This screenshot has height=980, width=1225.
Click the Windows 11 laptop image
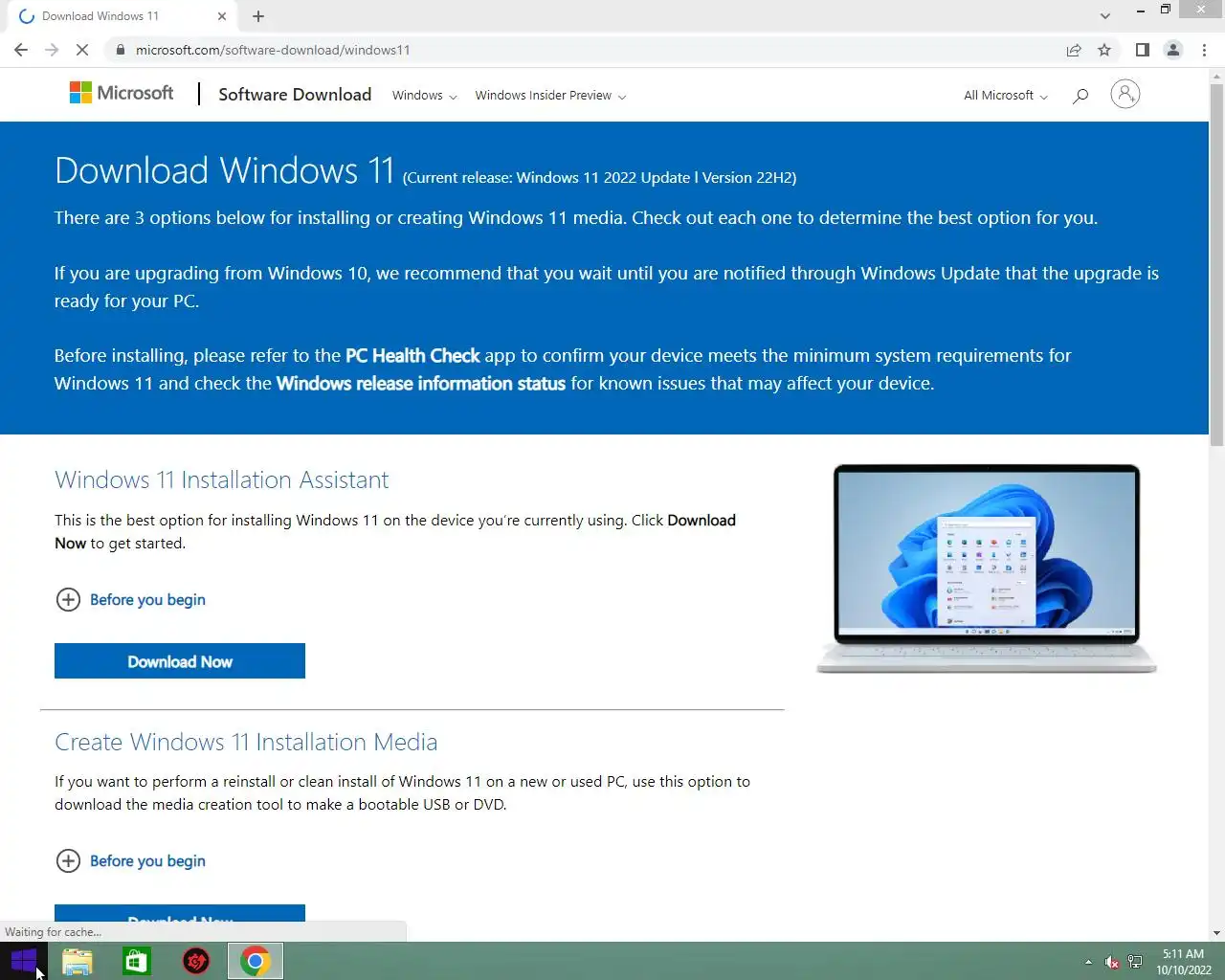pyautogui.click(x=987, y=568)
